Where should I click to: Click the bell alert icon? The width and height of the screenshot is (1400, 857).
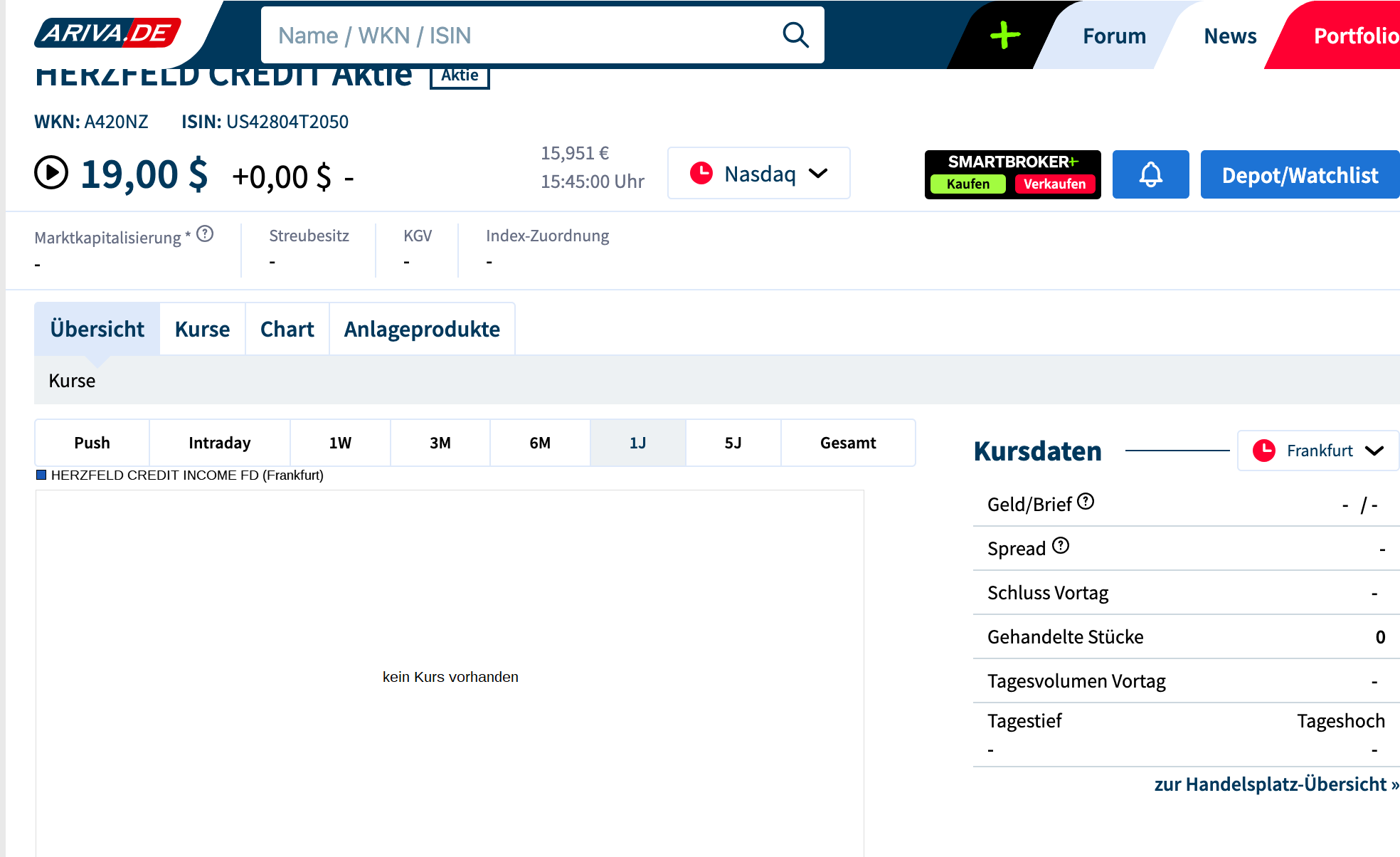coord(1150,174)
